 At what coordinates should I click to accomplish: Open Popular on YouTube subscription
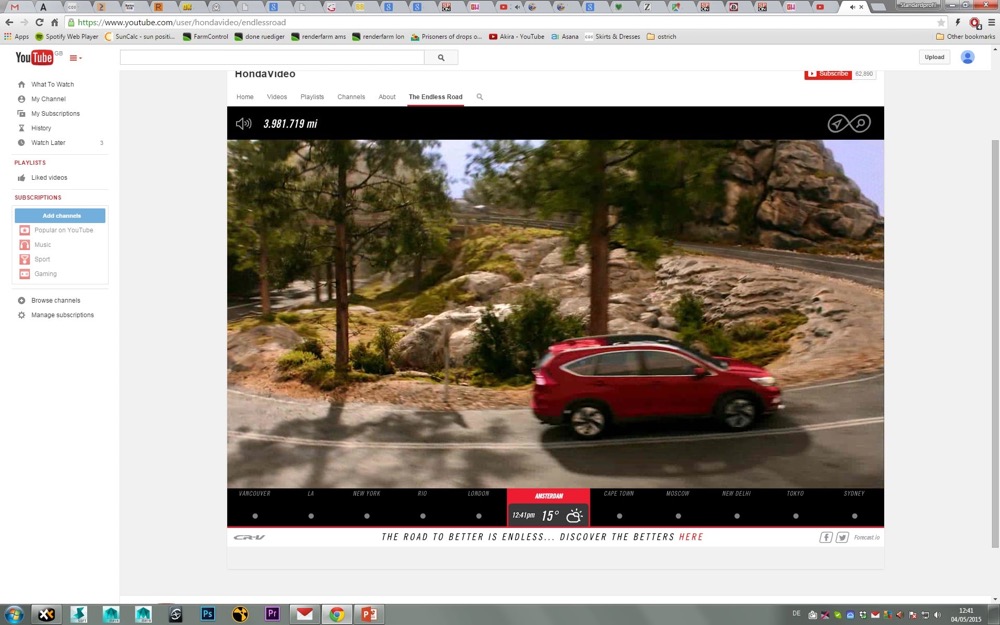pyautogui.click(x=63, y=230)
